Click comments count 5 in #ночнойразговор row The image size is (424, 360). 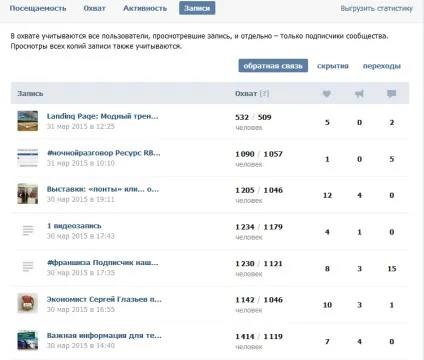click(x=392, y=159)
